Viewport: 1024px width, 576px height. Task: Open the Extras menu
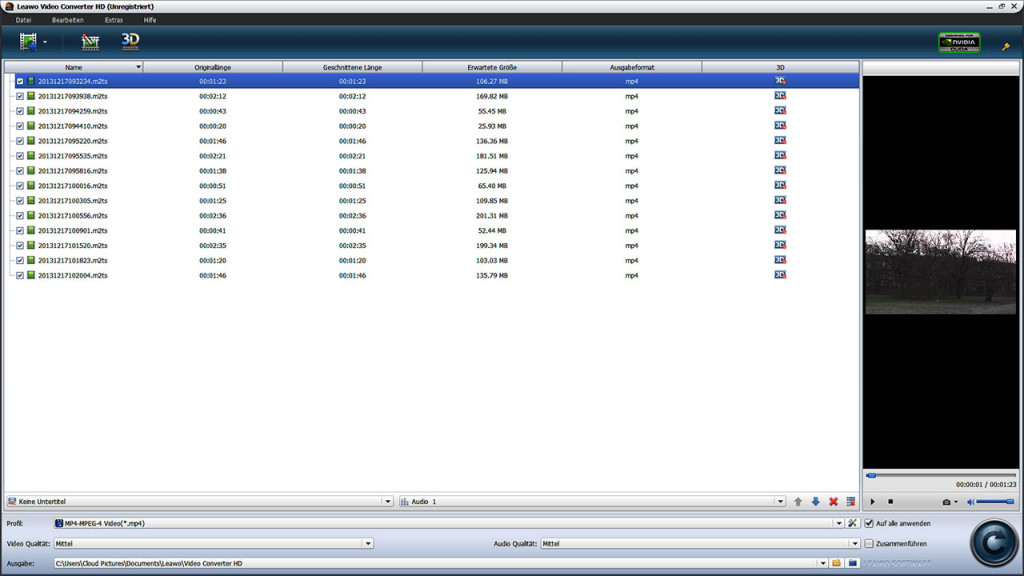tap(114, 20)
